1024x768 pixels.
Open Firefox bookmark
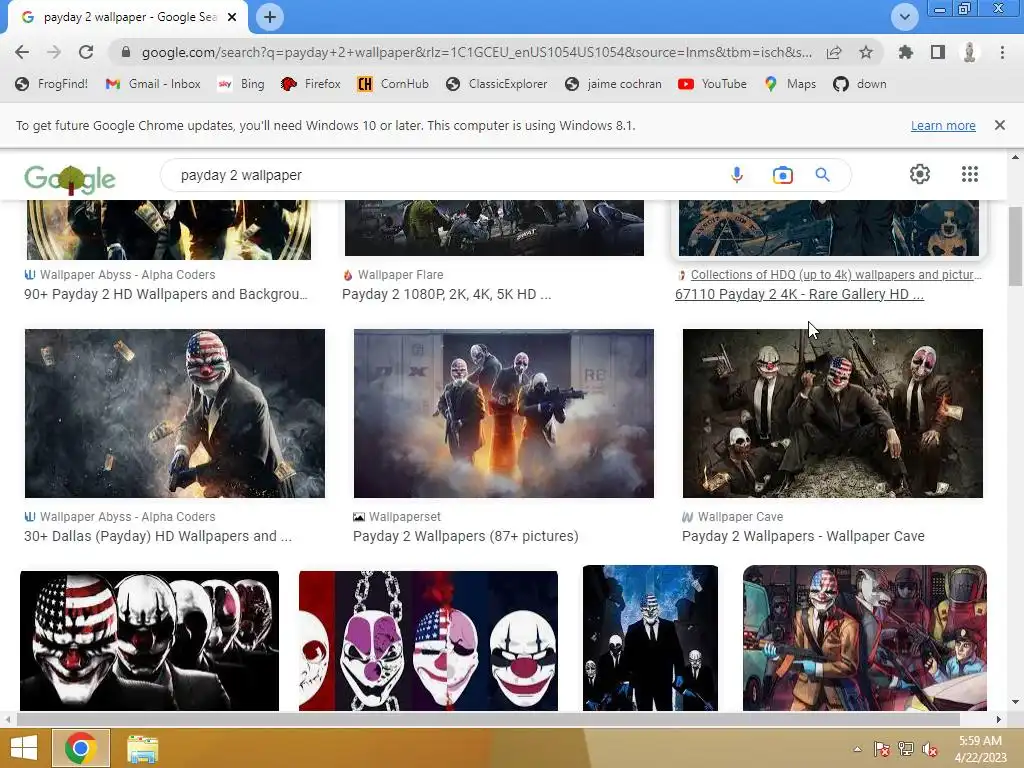click(x=310, y=84)
